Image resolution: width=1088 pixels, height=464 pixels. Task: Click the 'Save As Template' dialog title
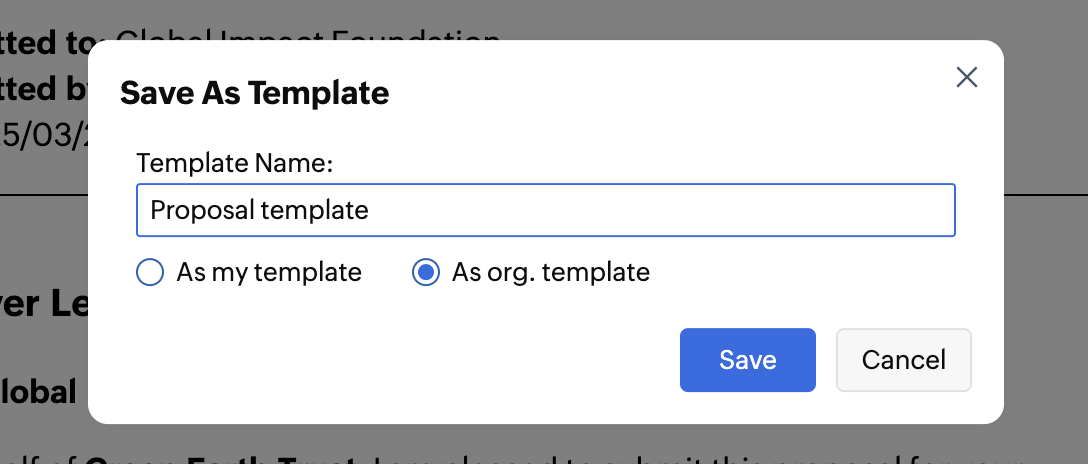click(x=254, y=93)
